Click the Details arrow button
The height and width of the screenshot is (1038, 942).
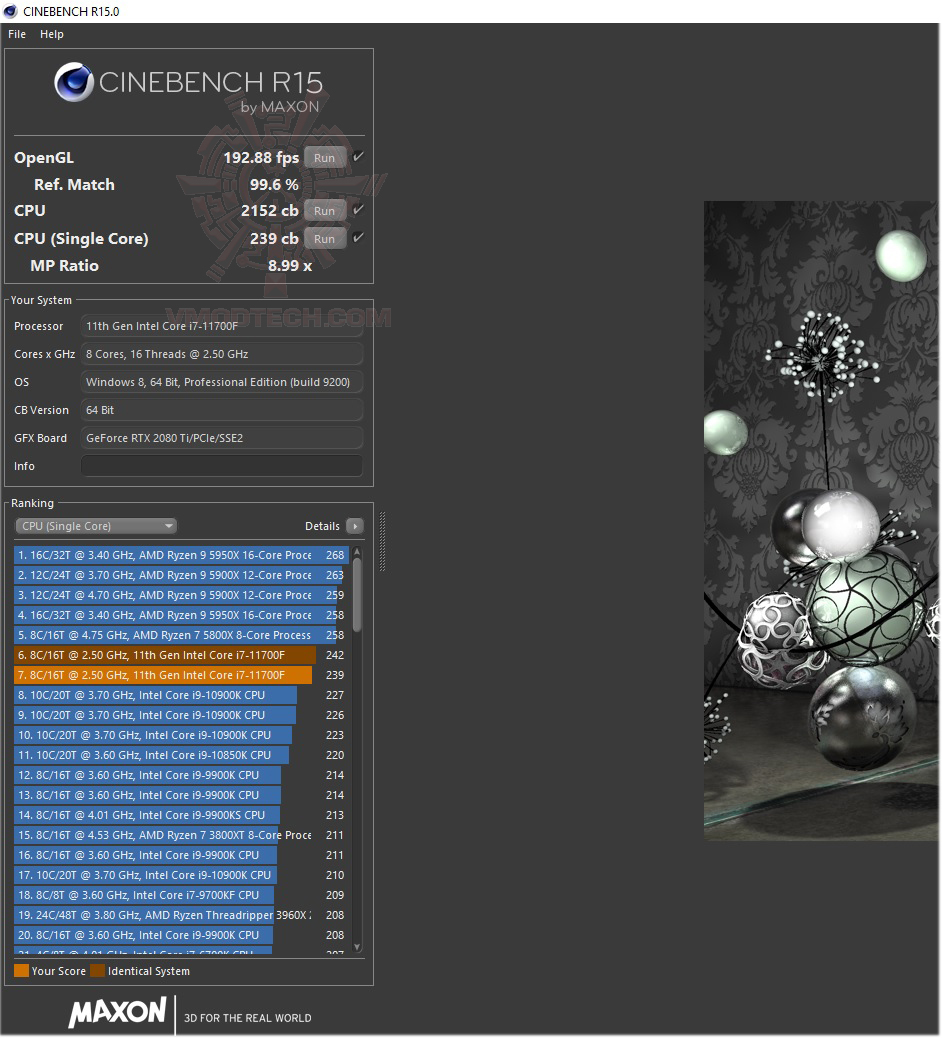[355, 526]
